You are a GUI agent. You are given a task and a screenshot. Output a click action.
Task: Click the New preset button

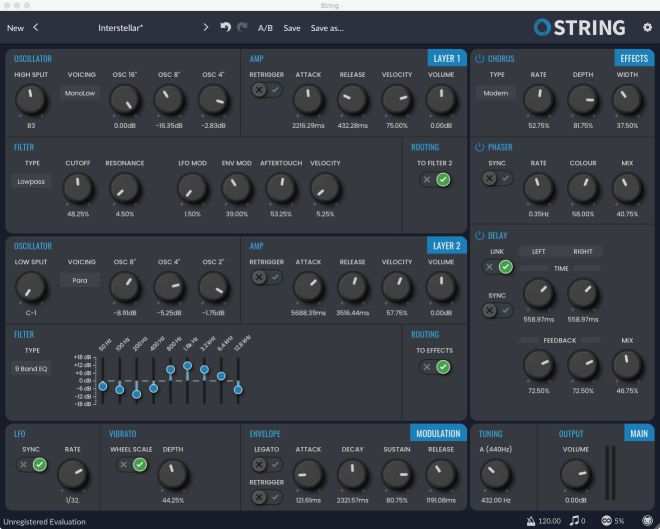coord(16,28)
